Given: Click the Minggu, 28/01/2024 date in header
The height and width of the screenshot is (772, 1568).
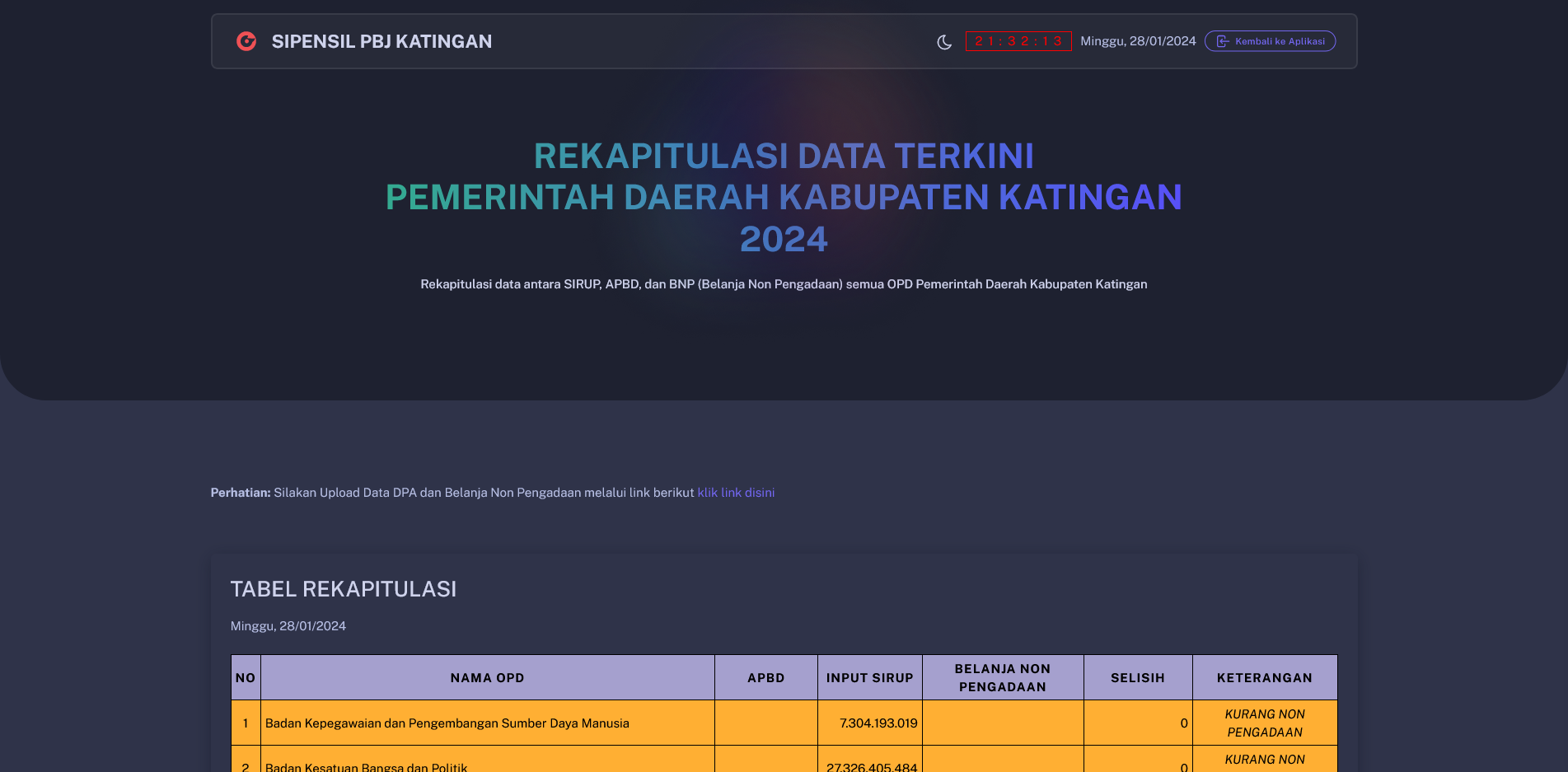Looking at the screenshot, I should [x=1138, y=41].
